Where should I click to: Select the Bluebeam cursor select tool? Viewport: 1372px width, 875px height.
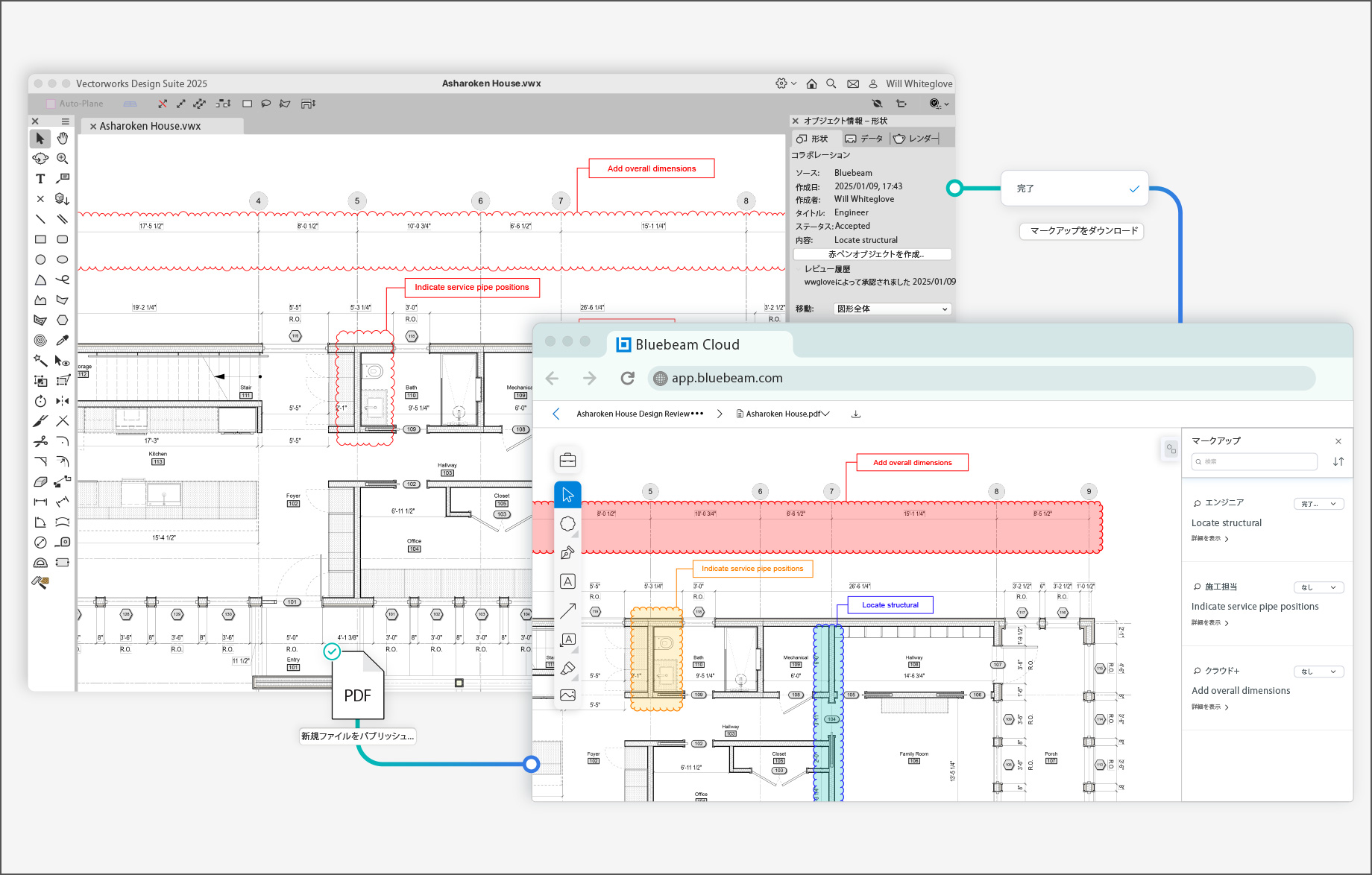(x=567, y=495)
